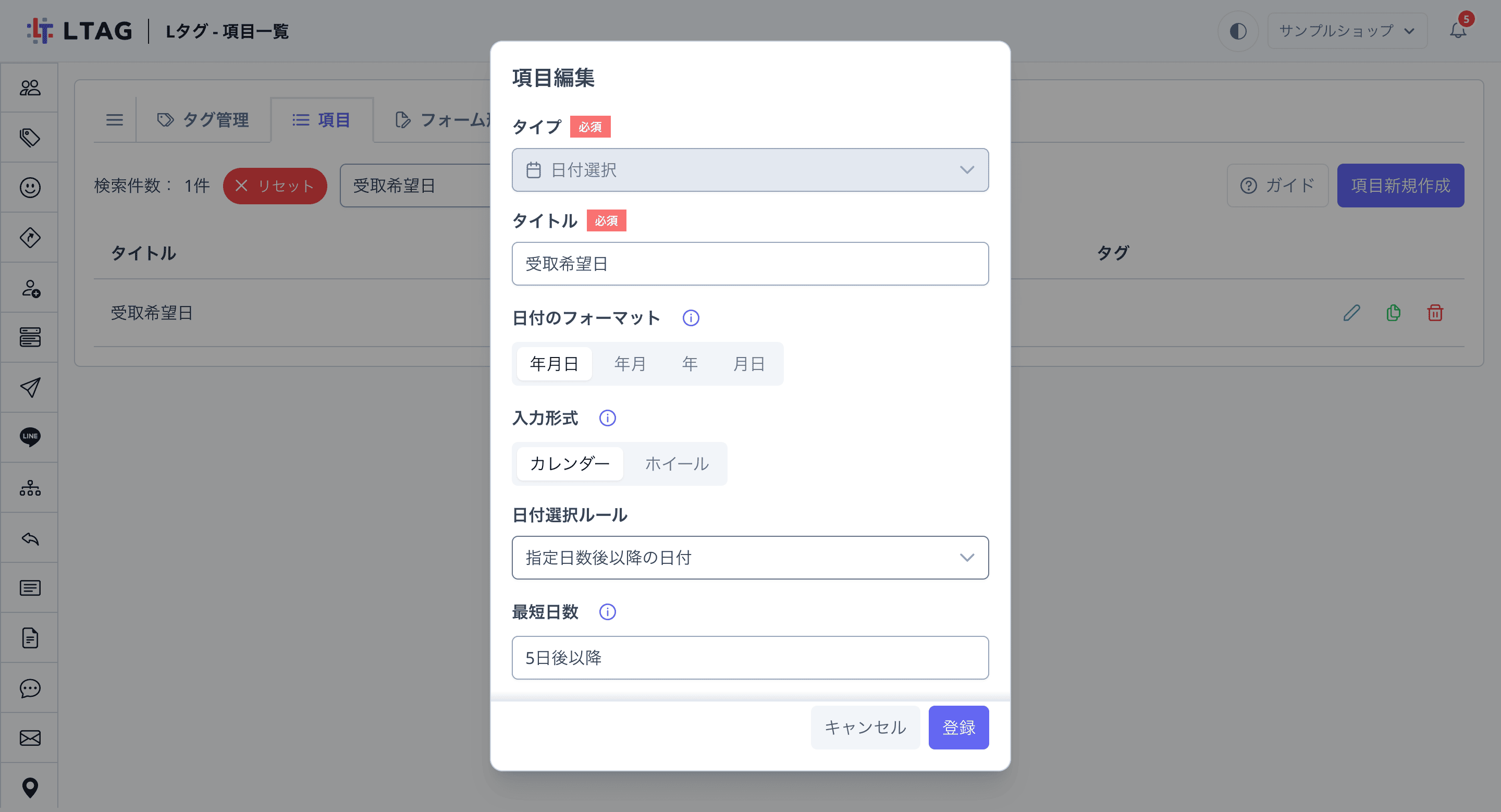Click the stacked cards sidebar icon
The image size is (1501, 812).
click(x=30, y=337)
